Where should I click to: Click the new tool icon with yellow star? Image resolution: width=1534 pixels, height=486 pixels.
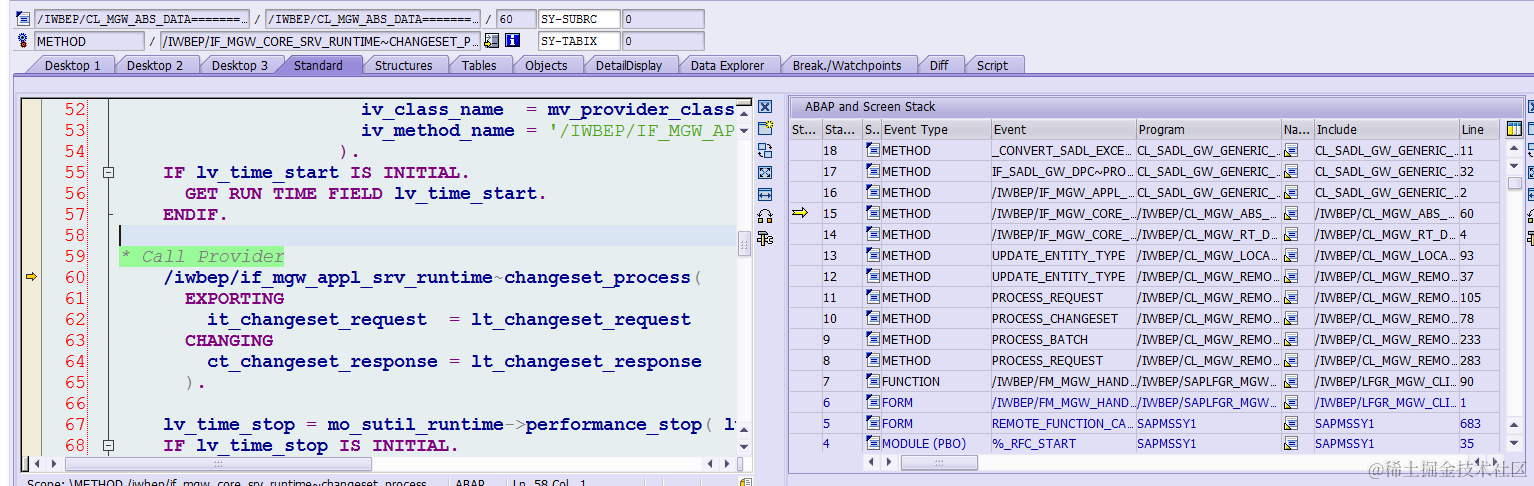(765, 129)
